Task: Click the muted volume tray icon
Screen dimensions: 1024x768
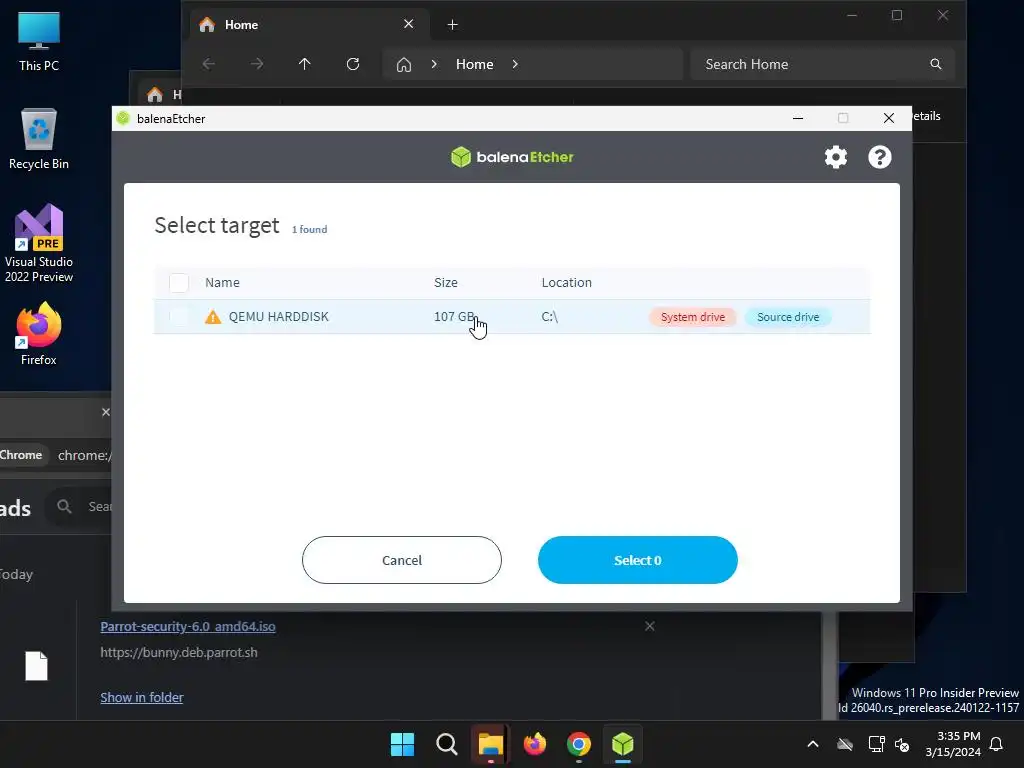Action: click(x=902, y=744)
